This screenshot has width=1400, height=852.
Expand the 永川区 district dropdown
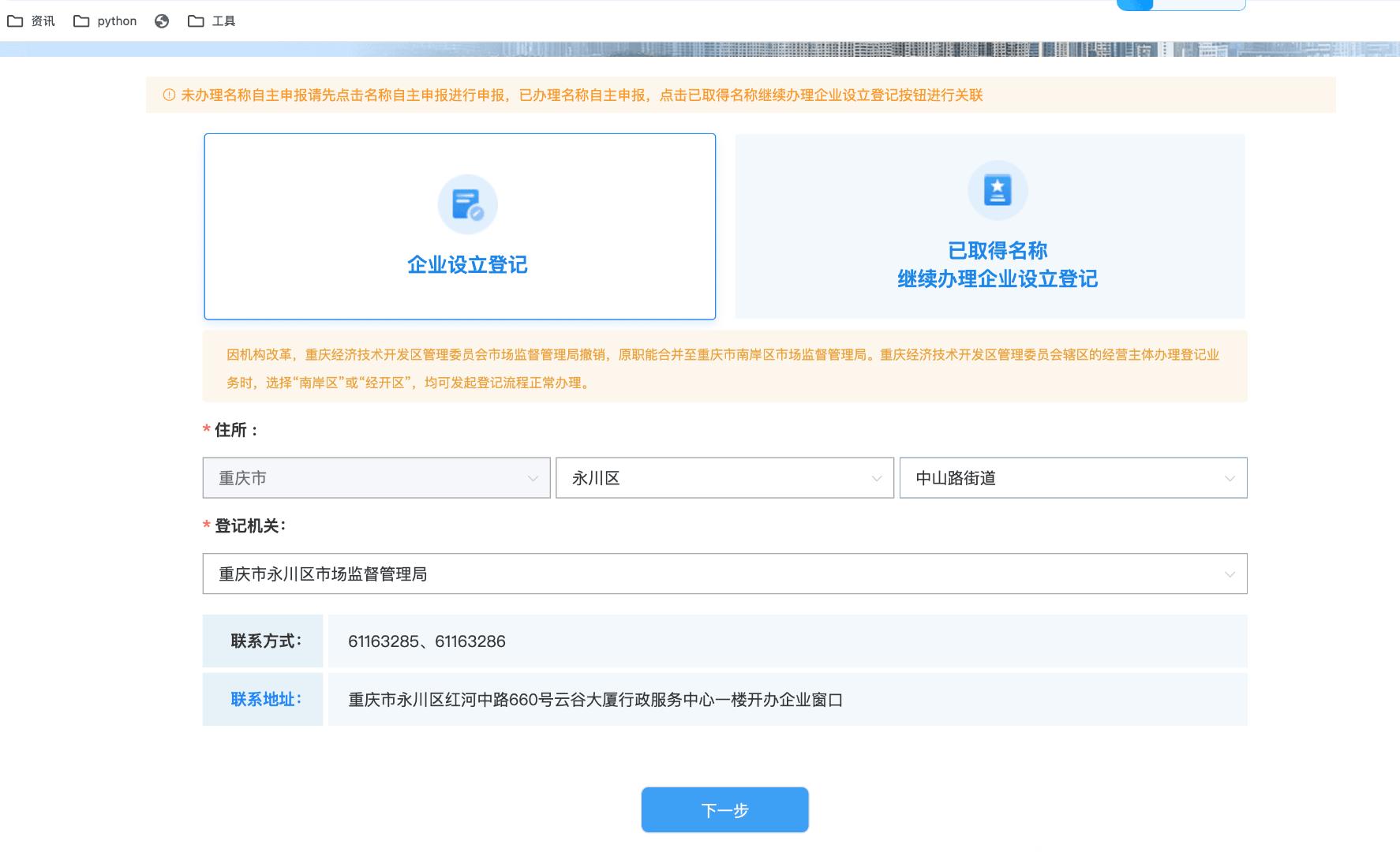pos(724,478)
